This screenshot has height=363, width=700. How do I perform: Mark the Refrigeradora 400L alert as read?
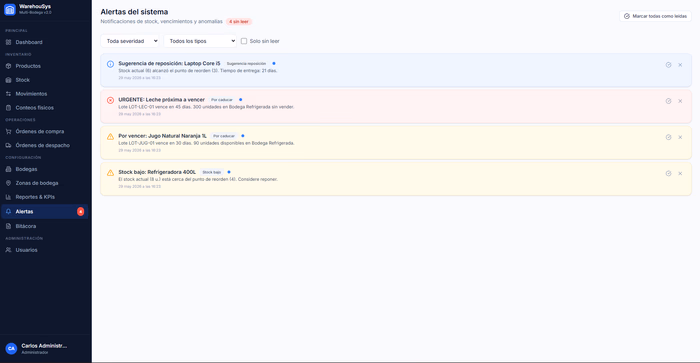668,173
